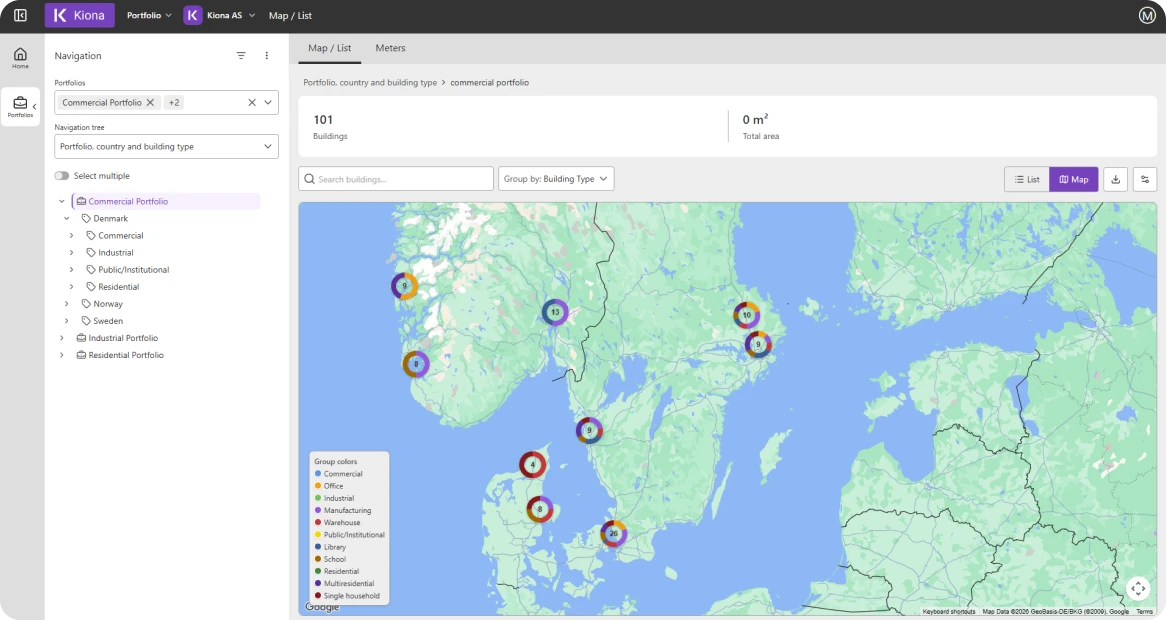Open the 26-building cluster marker
This screenshot has height=620, width=1166.
(x=613, y=533)
